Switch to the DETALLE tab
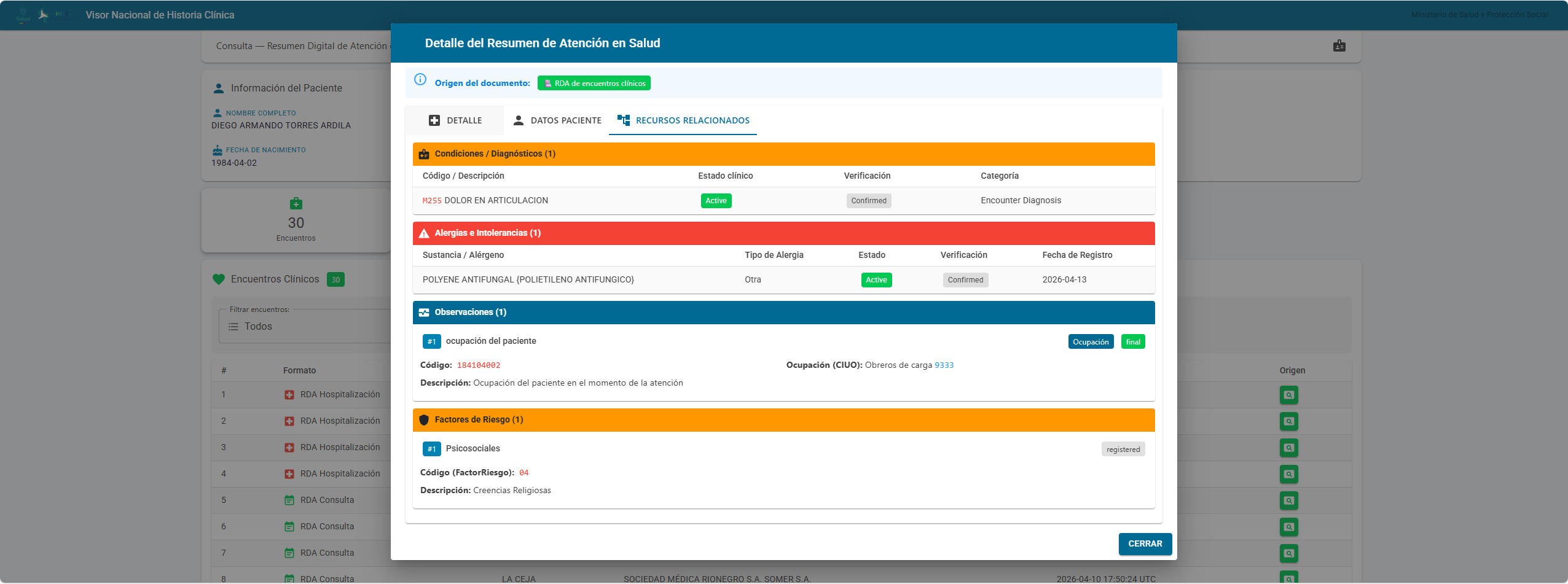This screenshot has height=584, width=1568. point(455,120)
